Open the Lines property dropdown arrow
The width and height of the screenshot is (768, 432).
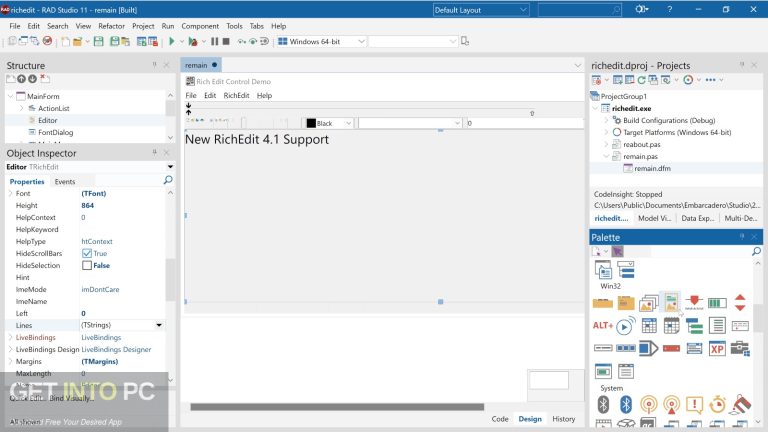(x=158, y=326)
